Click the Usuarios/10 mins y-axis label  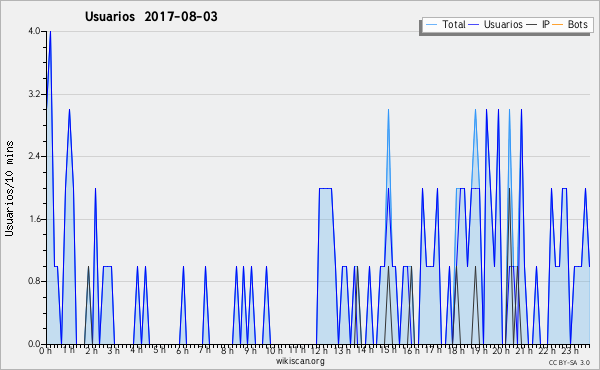pyautogui.click(x=10, y=189)
